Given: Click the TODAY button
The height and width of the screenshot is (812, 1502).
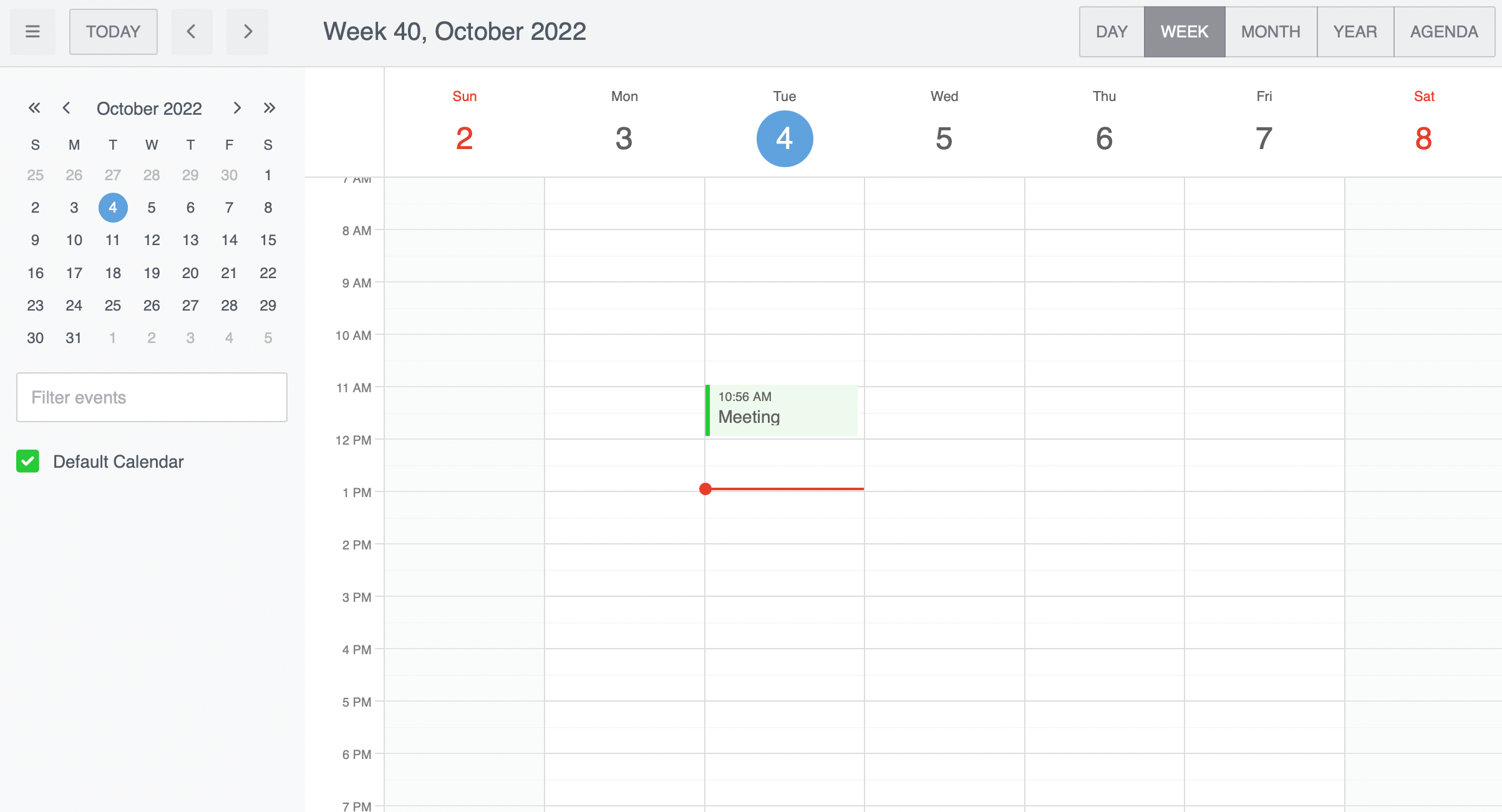Looking at the screenshot, I should pyautogui.click(x=113, y=31).
